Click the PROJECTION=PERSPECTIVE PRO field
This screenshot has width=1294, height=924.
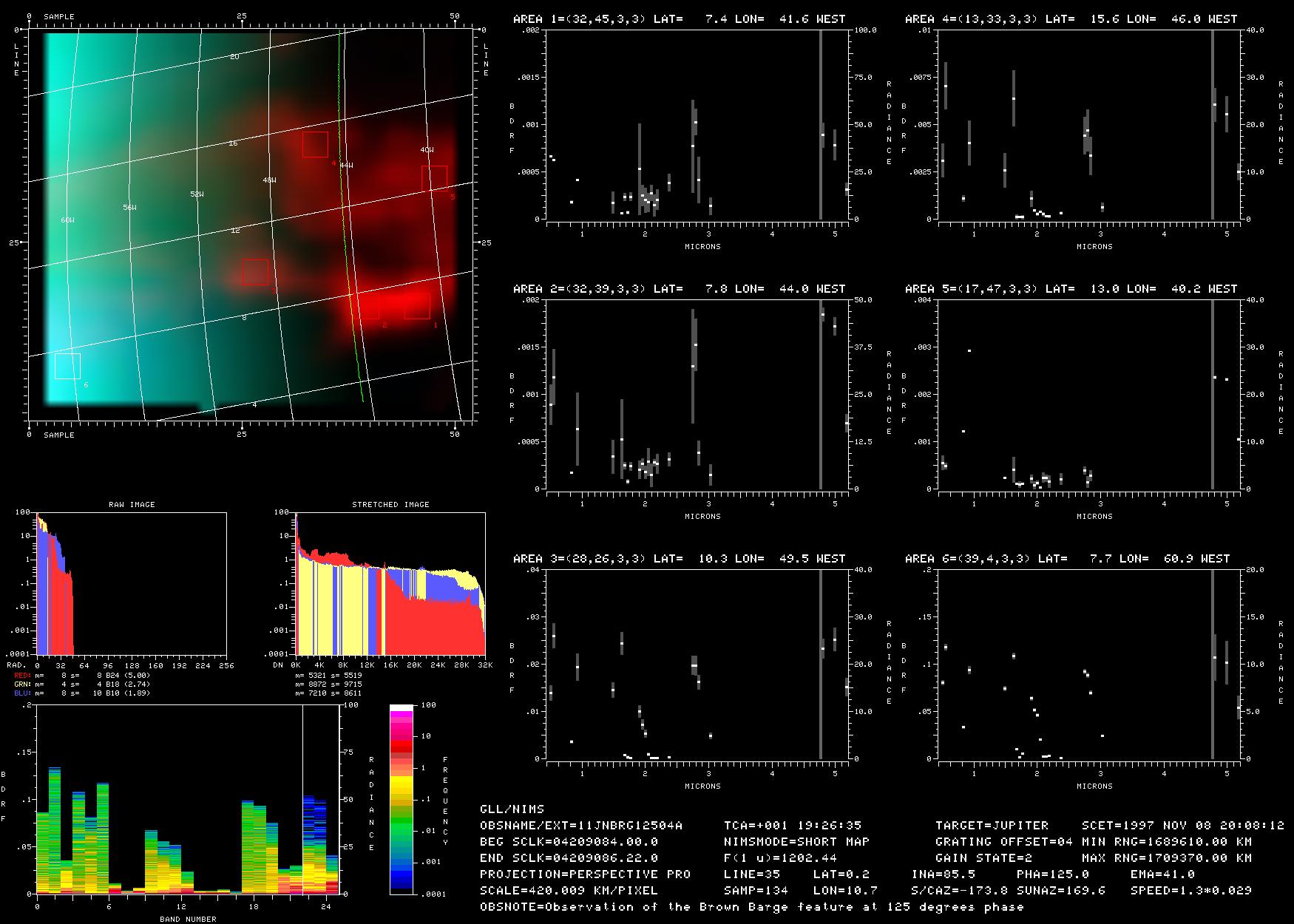pyautogui.click(x=585, y=874)
